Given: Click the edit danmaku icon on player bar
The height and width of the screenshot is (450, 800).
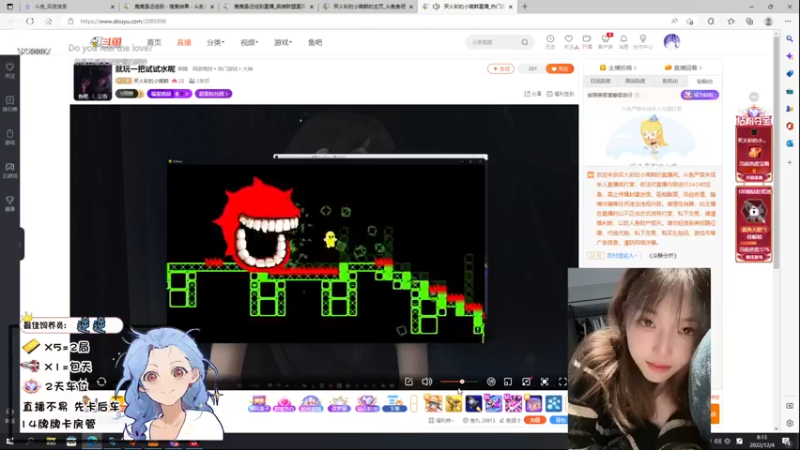Looking at the screenshot, I should coord(409,382).
